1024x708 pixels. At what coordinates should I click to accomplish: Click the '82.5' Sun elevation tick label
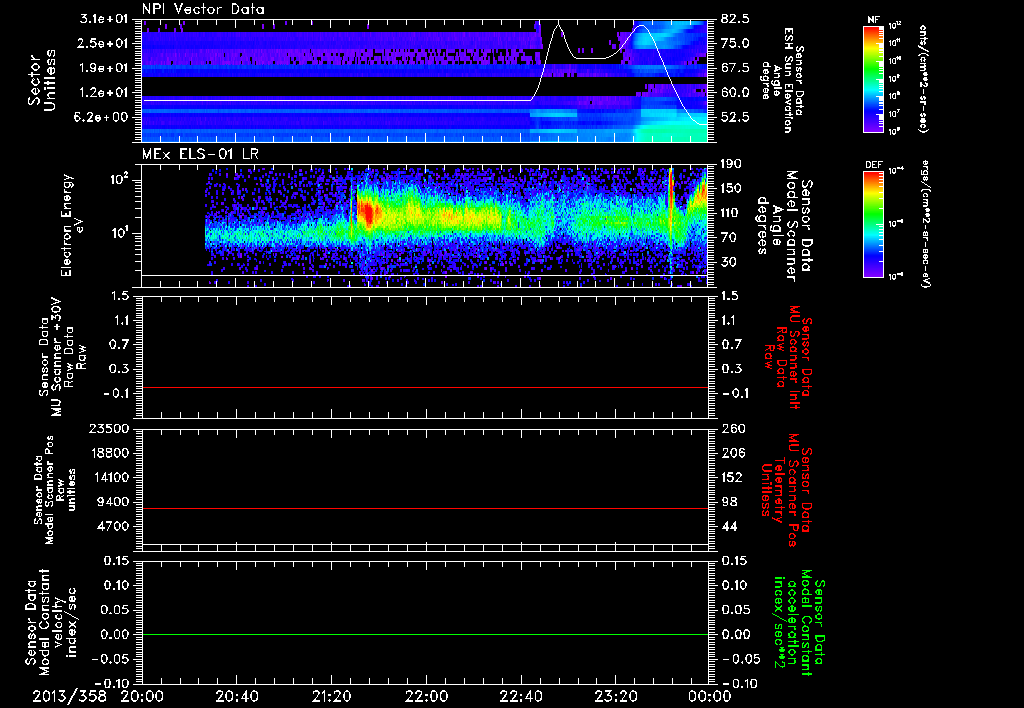point(735,19)
